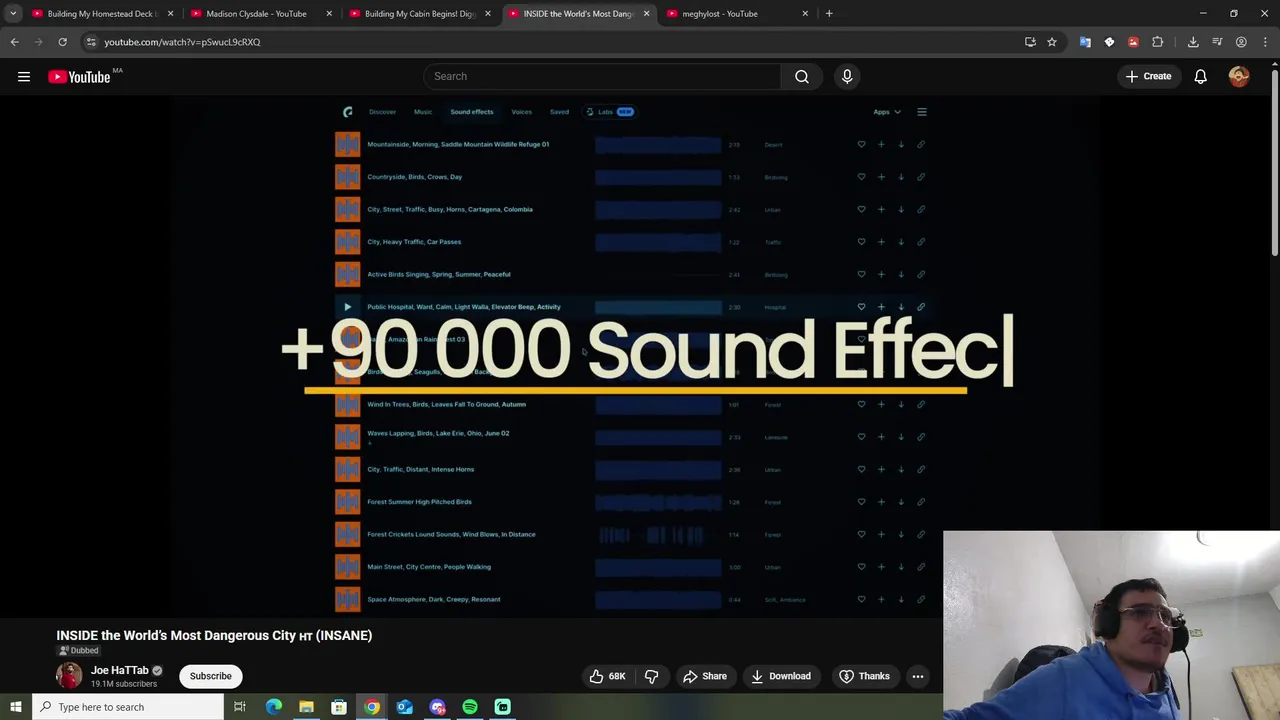The height and width of the screenshot is (720, 1280).
Task: Dislike the Joe HaTTab video
Action: pyautogui.click(x=651, y=676)
